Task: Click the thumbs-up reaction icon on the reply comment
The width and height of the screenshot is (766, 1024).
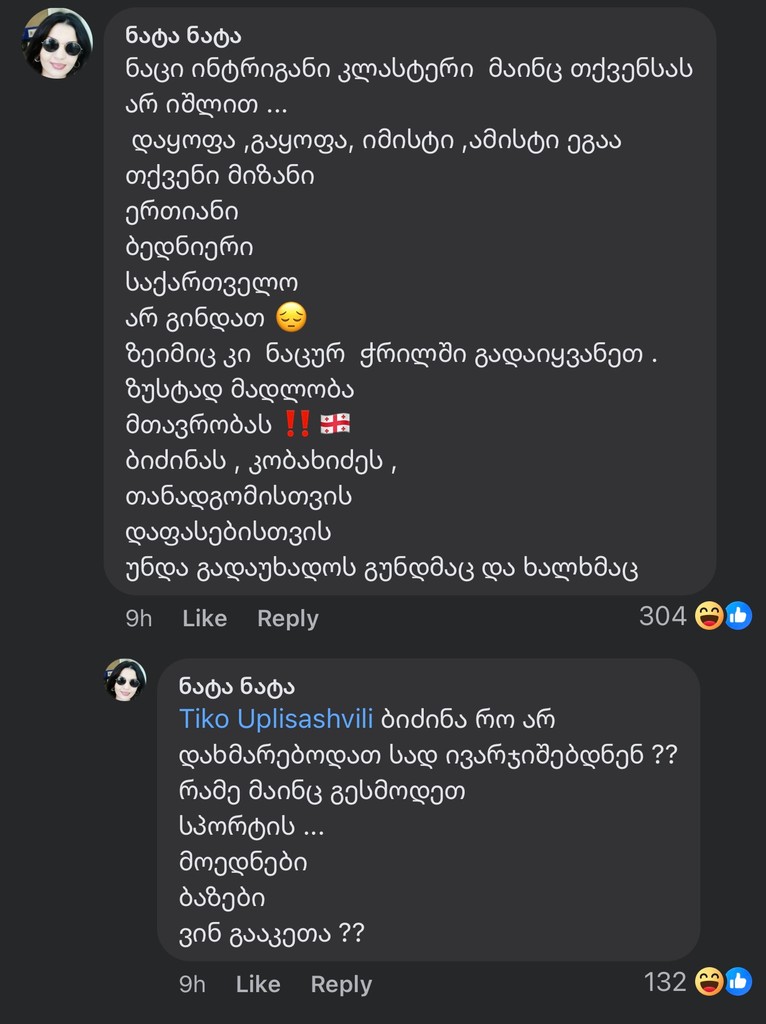Action: tap(738, 983)
